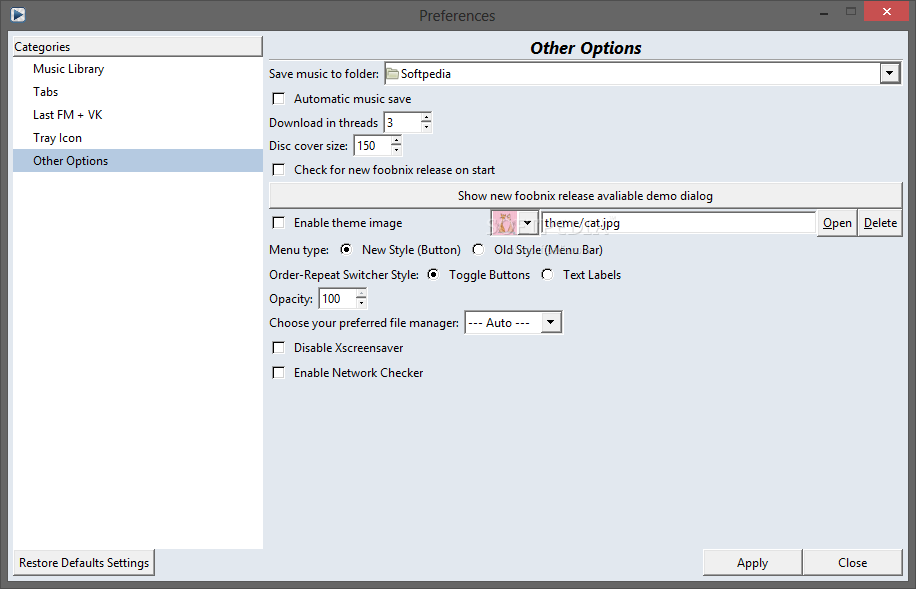
Task: Click the Categories column header
Action: [138, 47]
